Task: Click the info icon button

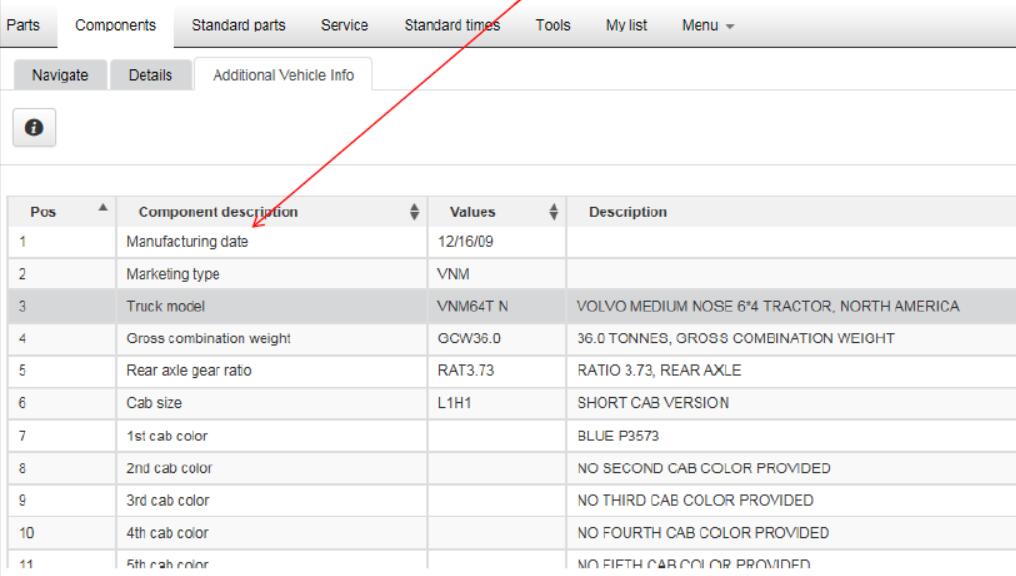Action: point(33,130)
